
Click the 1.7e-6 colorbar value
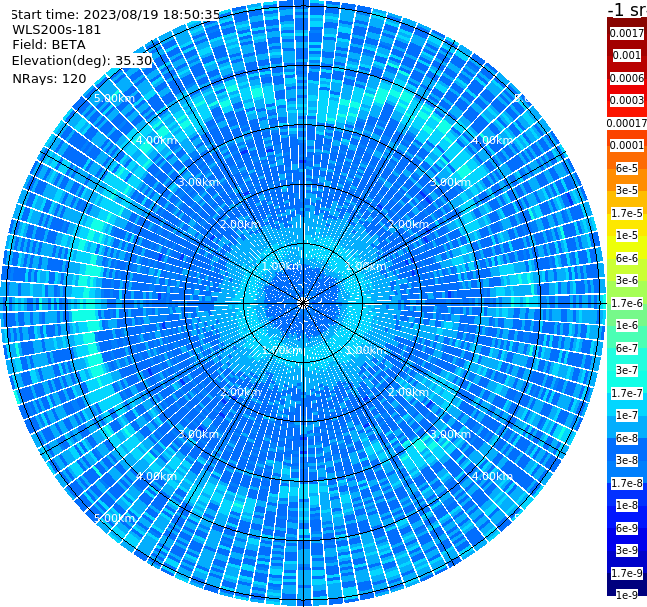coord(627,303)
